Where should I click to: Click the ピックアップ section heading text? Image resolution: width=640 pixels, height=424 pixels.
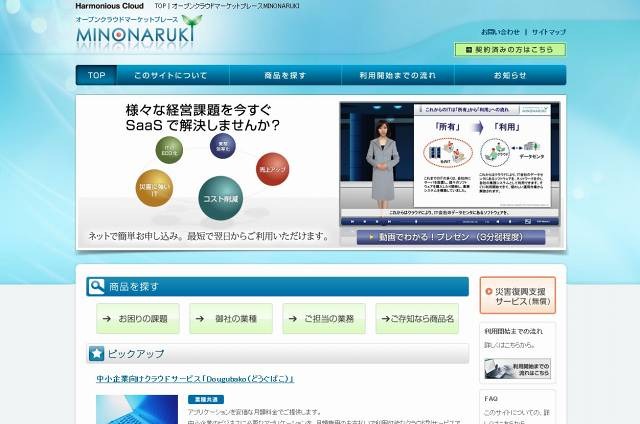(136, 354)
